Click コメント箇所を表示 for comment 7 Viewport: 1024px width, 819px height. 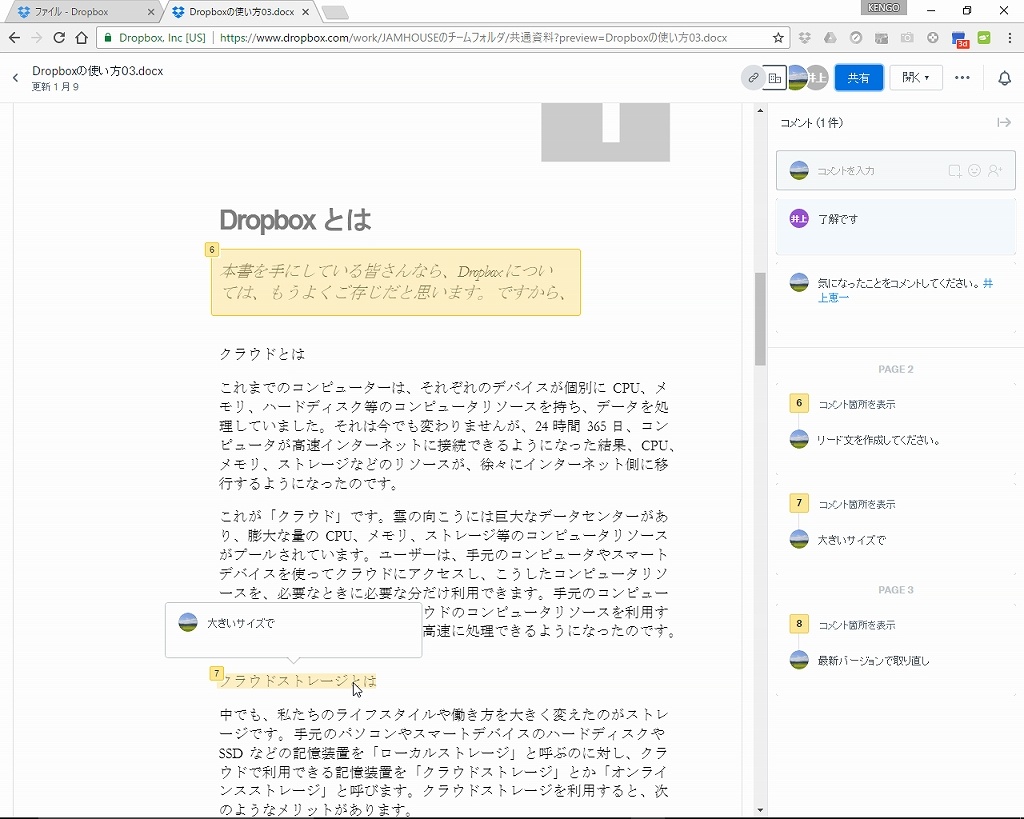857,504
